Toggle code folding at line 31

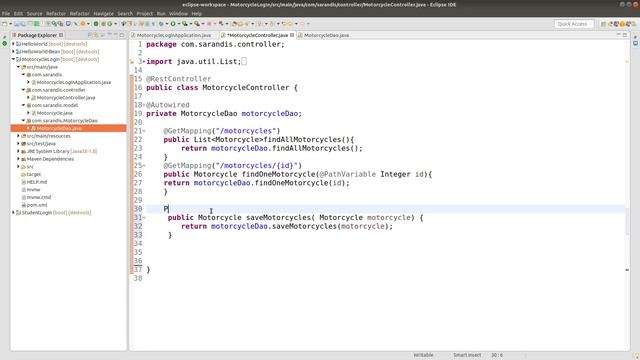click(x=144, y=218)
